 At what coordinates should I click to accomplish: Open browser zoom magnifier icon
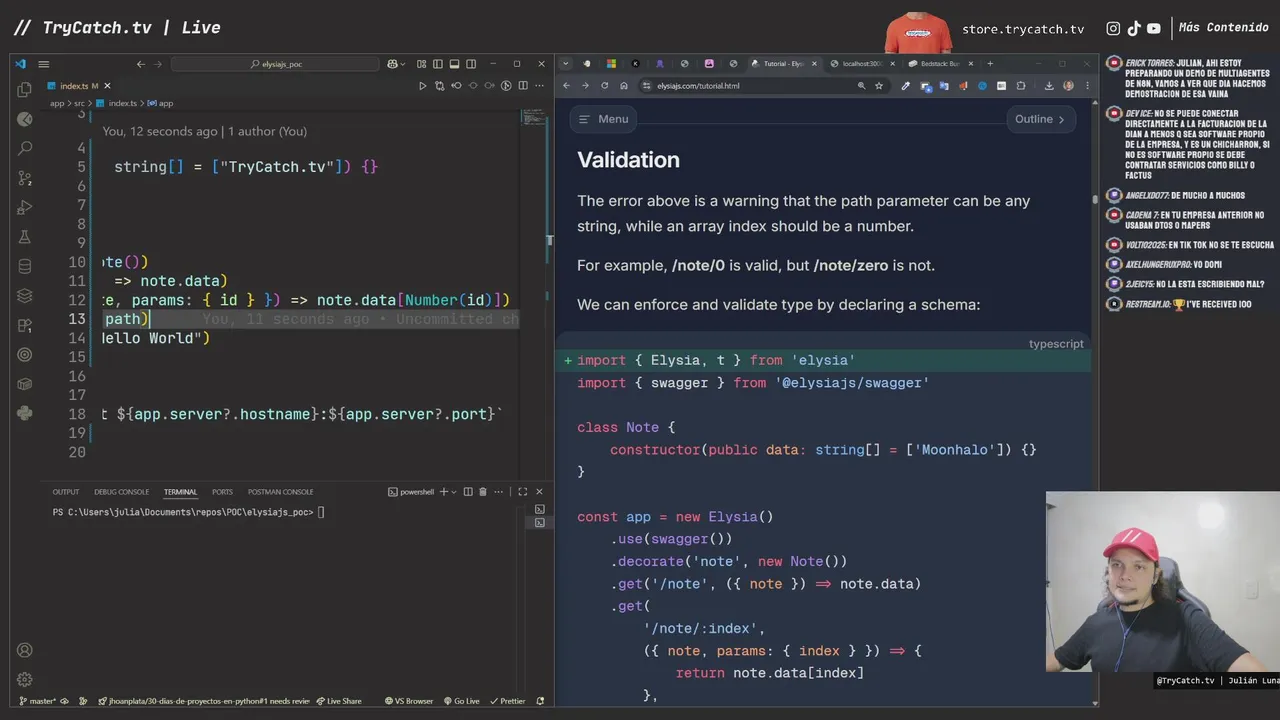(x=861, y=86)
